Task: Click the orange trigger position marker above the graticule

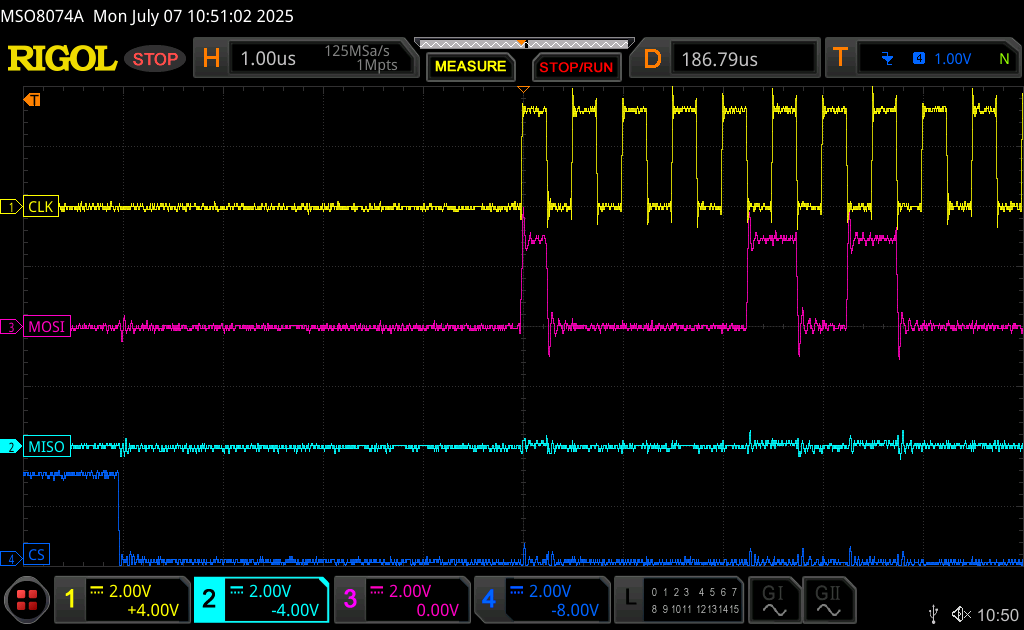Action: click(523, 89)
